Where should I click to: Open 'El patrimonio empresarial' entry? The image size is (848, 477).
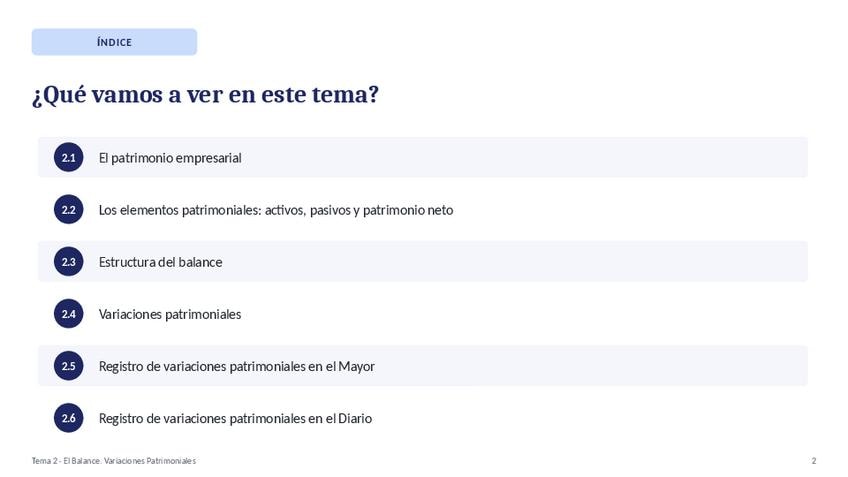click(x=170, y=158)
